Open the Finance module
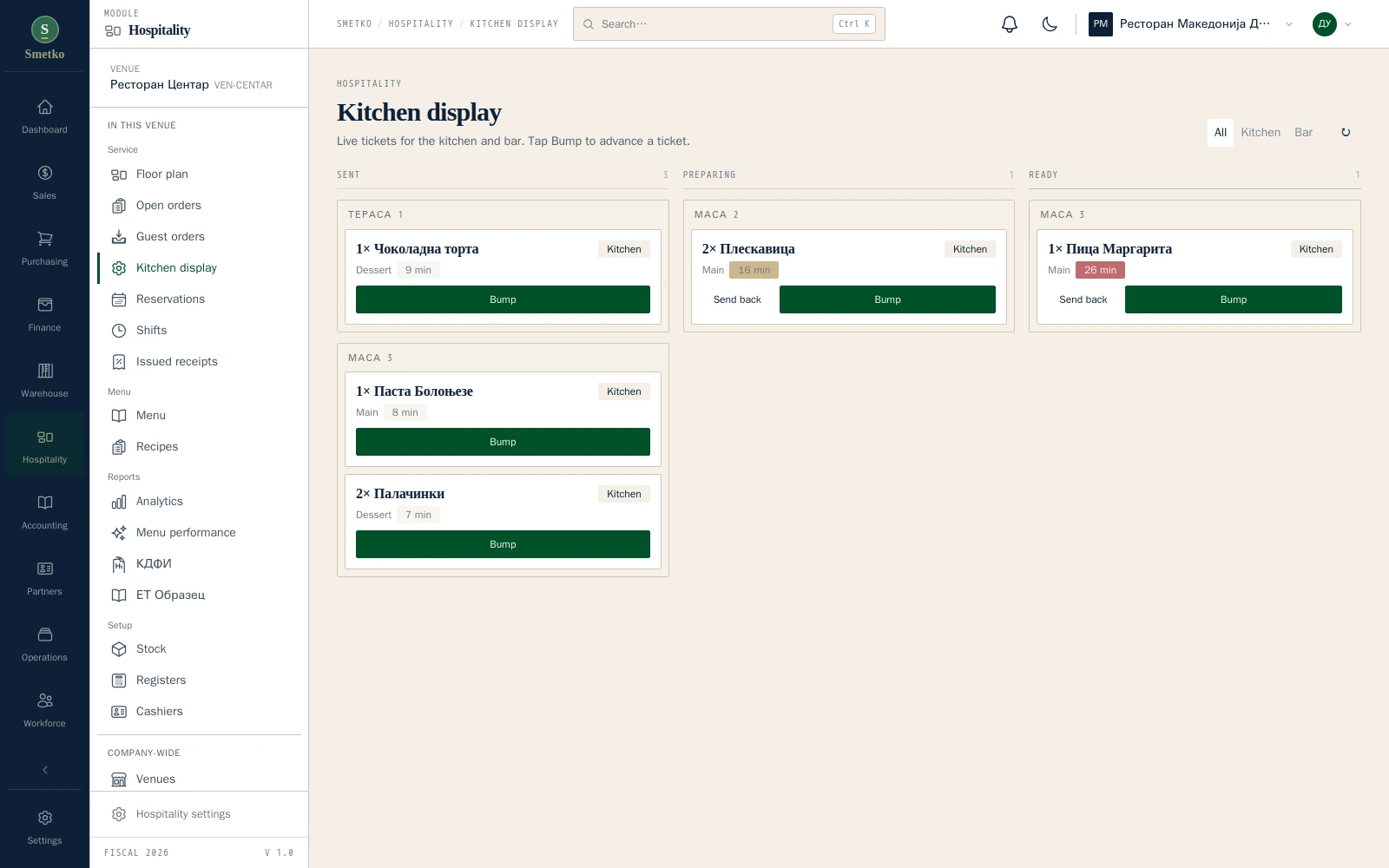1389x868 pixels. (45, 315)
